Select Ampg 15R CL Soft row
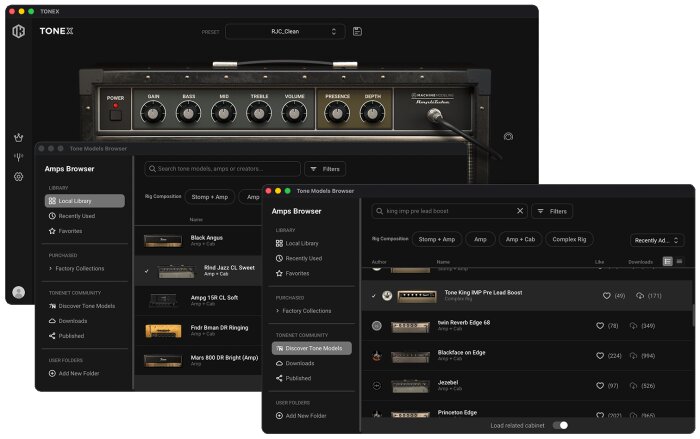The image size is (700, 439). [x=199, y=301]
